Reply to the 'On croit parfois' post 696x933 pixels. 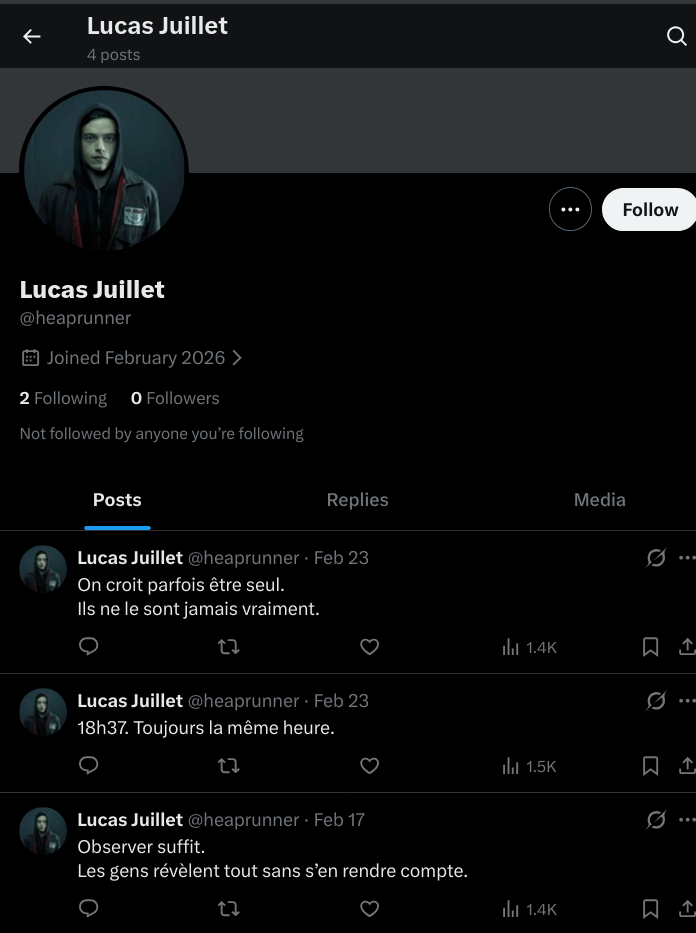[89, 647]
